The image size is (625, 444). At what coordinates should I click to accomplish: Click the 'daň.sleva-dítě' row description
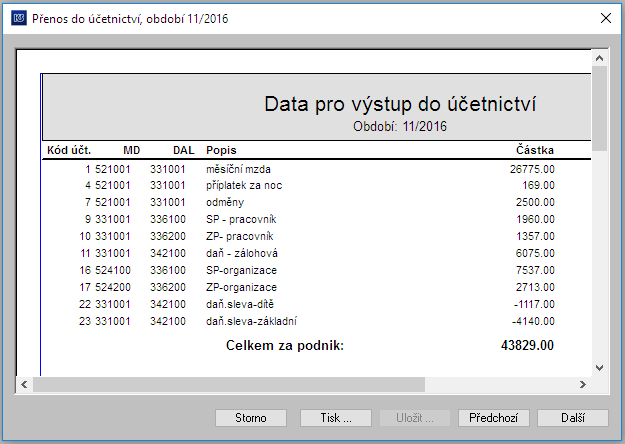[240, 305]
